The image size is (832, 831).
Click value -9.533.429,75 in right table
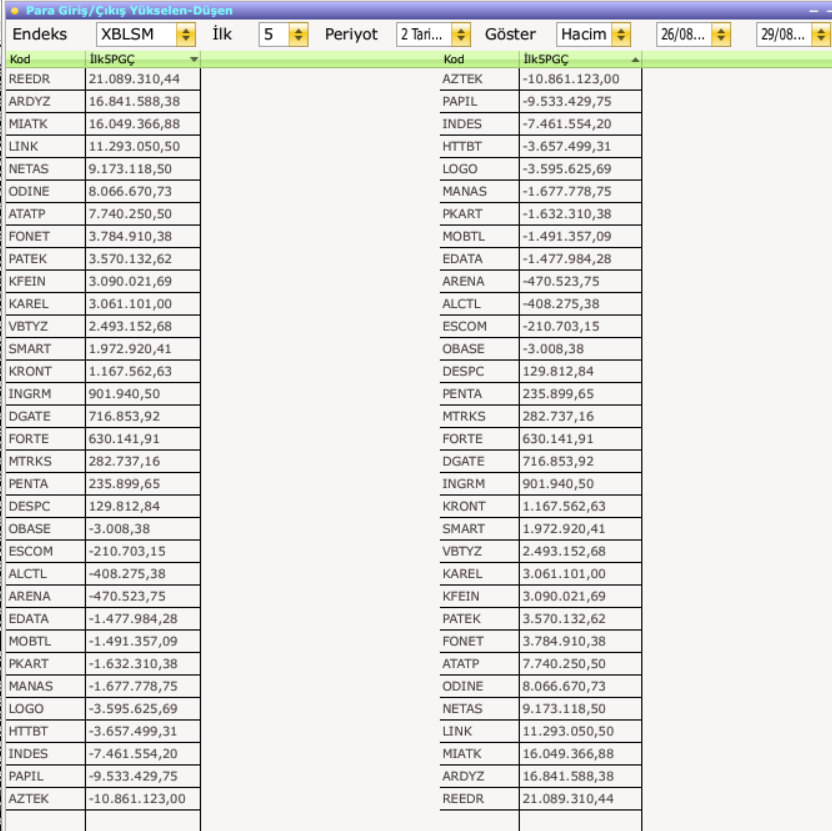[x=567, y=101]
